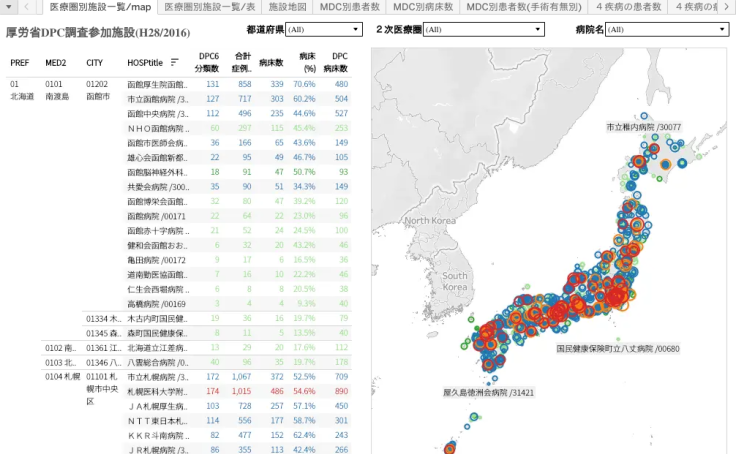The height and width of the screenshot is (454, 736).
Task: Click the MED2 column header
Action: [55, 62]
